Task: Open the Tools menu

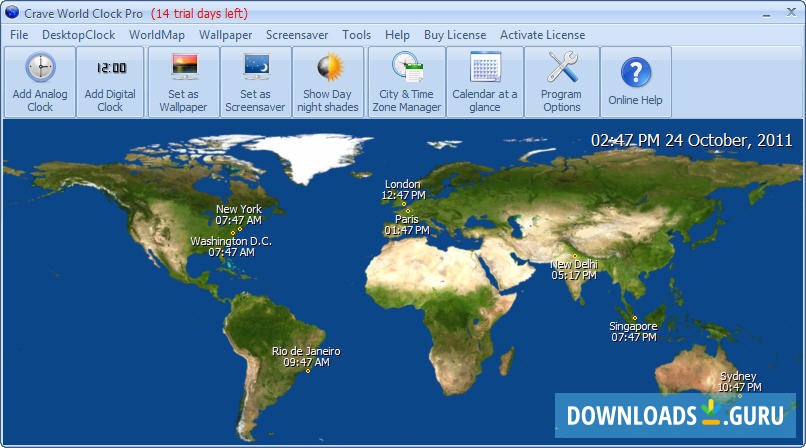Action: click(x=357, y=35)
